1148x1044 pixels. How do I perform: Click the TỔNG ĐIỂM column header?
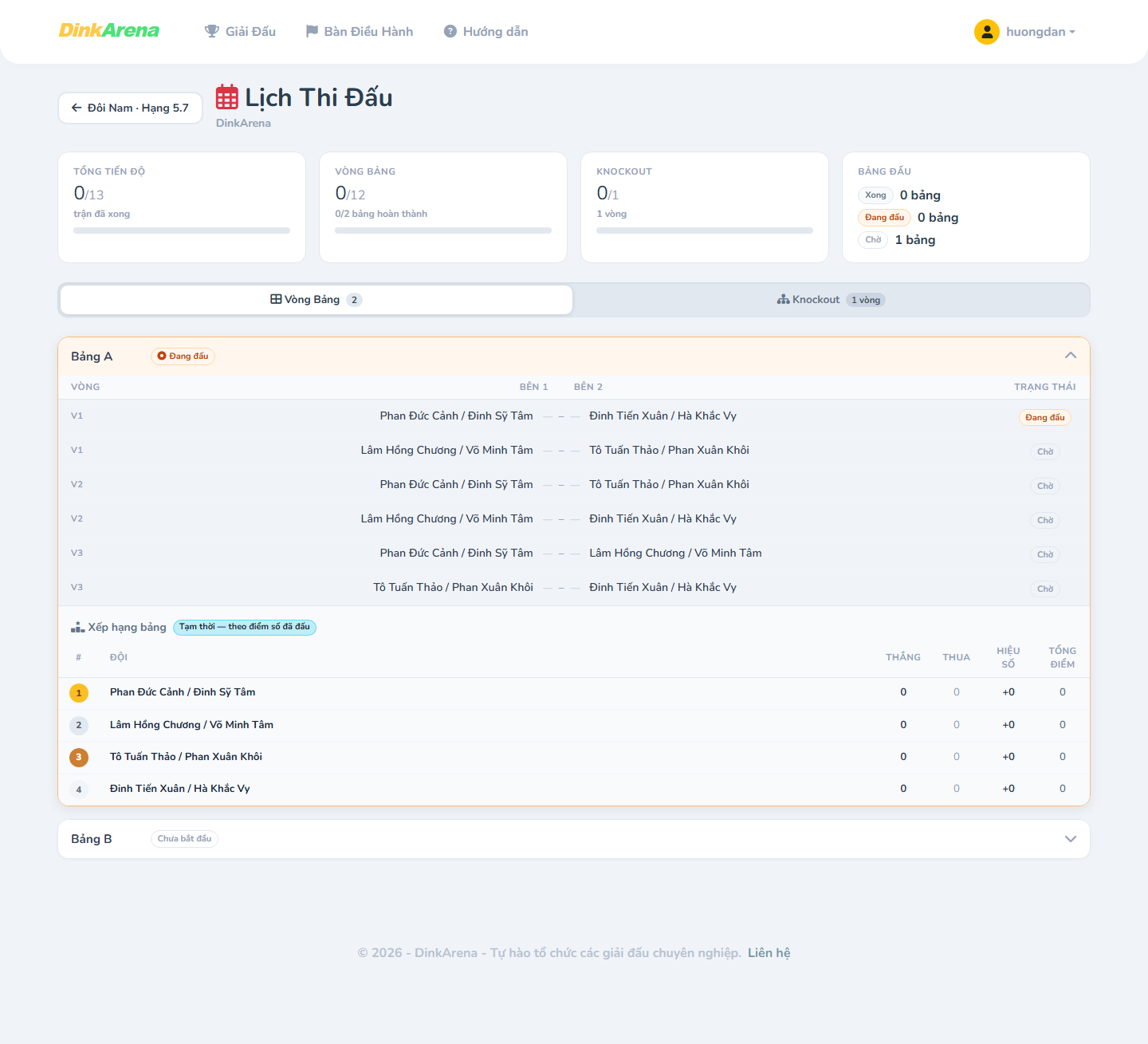[1062, 657]
